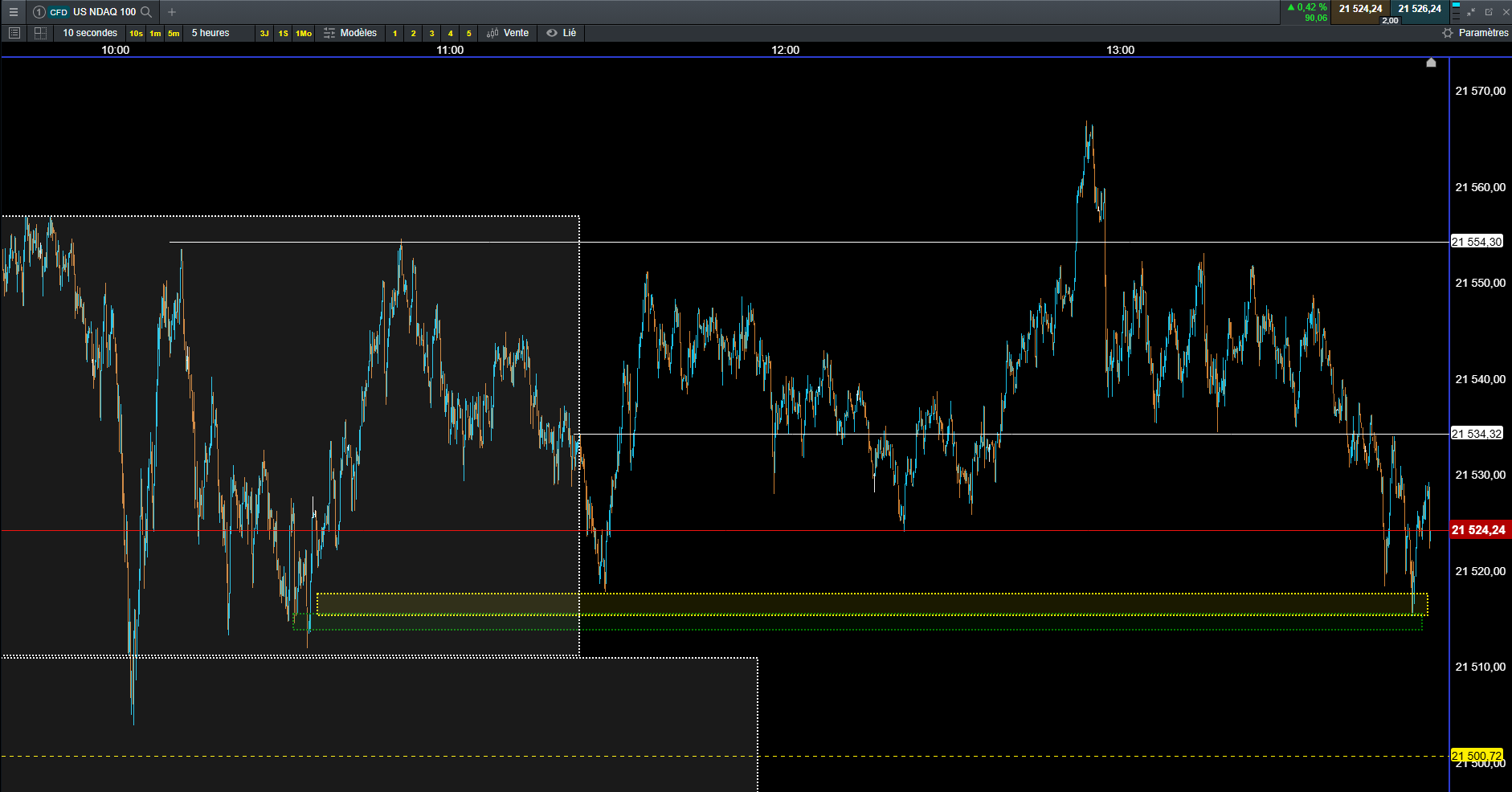This screenshot has height=792, width=1512.
Task: Select the 21 534,32 horizontal line label
Action: click(1477, 434)
